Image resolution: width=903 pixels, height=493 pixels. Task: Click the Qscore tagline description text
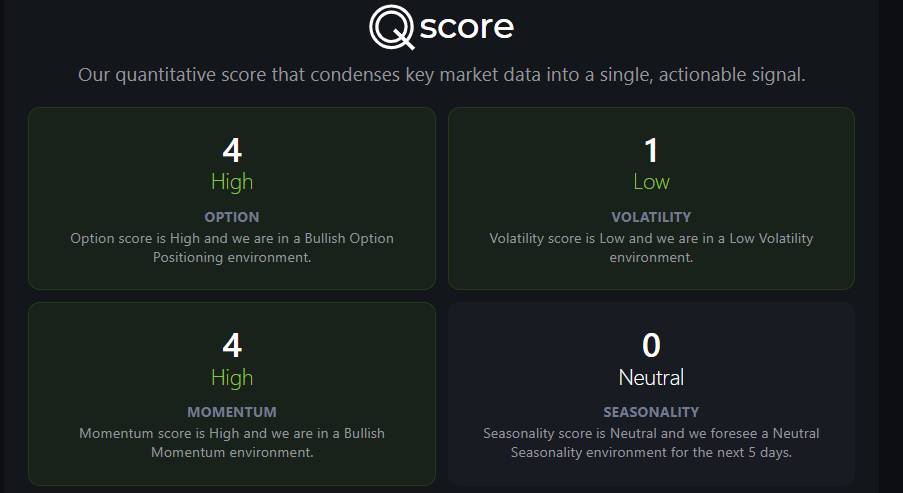pos(442,75)
